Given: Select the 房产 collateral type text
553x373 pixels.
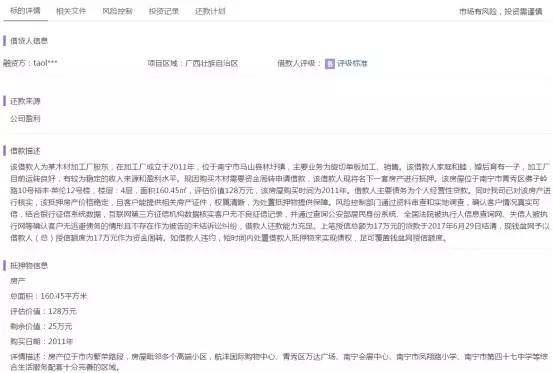Looking at the screenshot, I should click(18, 281).
